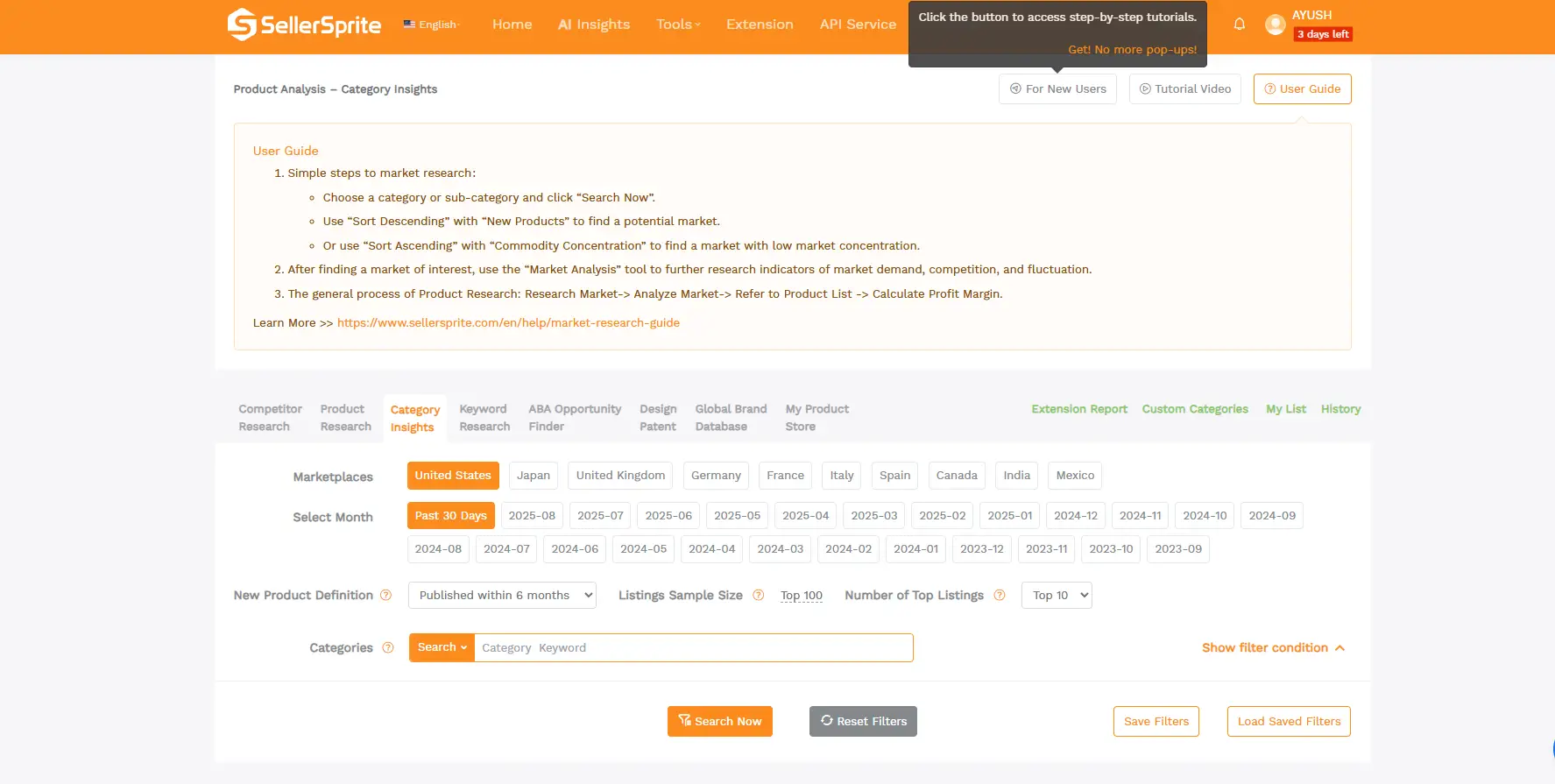Toggle the User Guide button
This screenshot has height=784, width=1555.
(1302, 89)
